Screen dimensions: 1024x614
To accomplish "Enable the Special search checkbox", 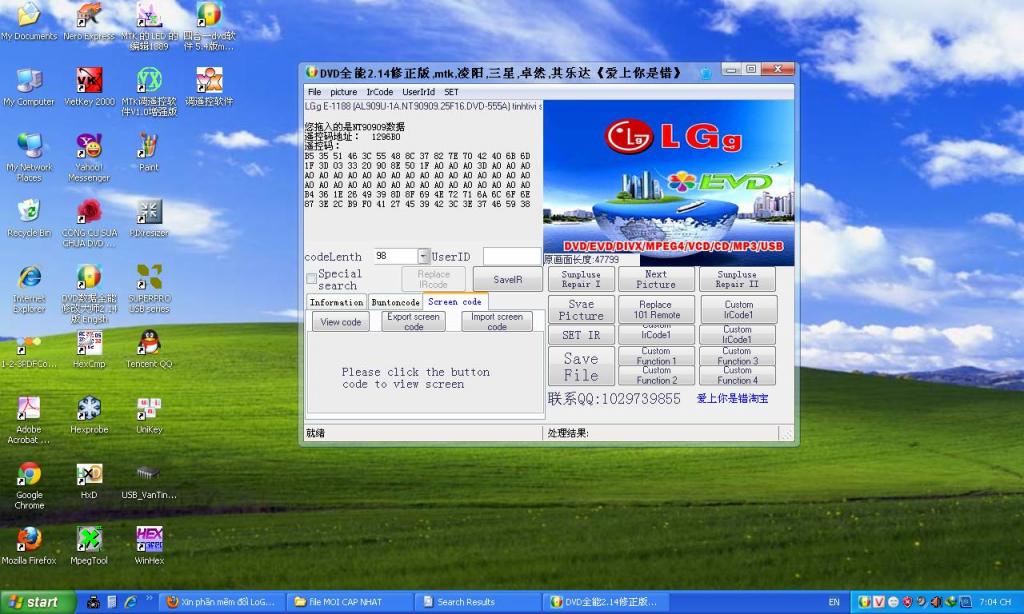I will click(311, 279).
